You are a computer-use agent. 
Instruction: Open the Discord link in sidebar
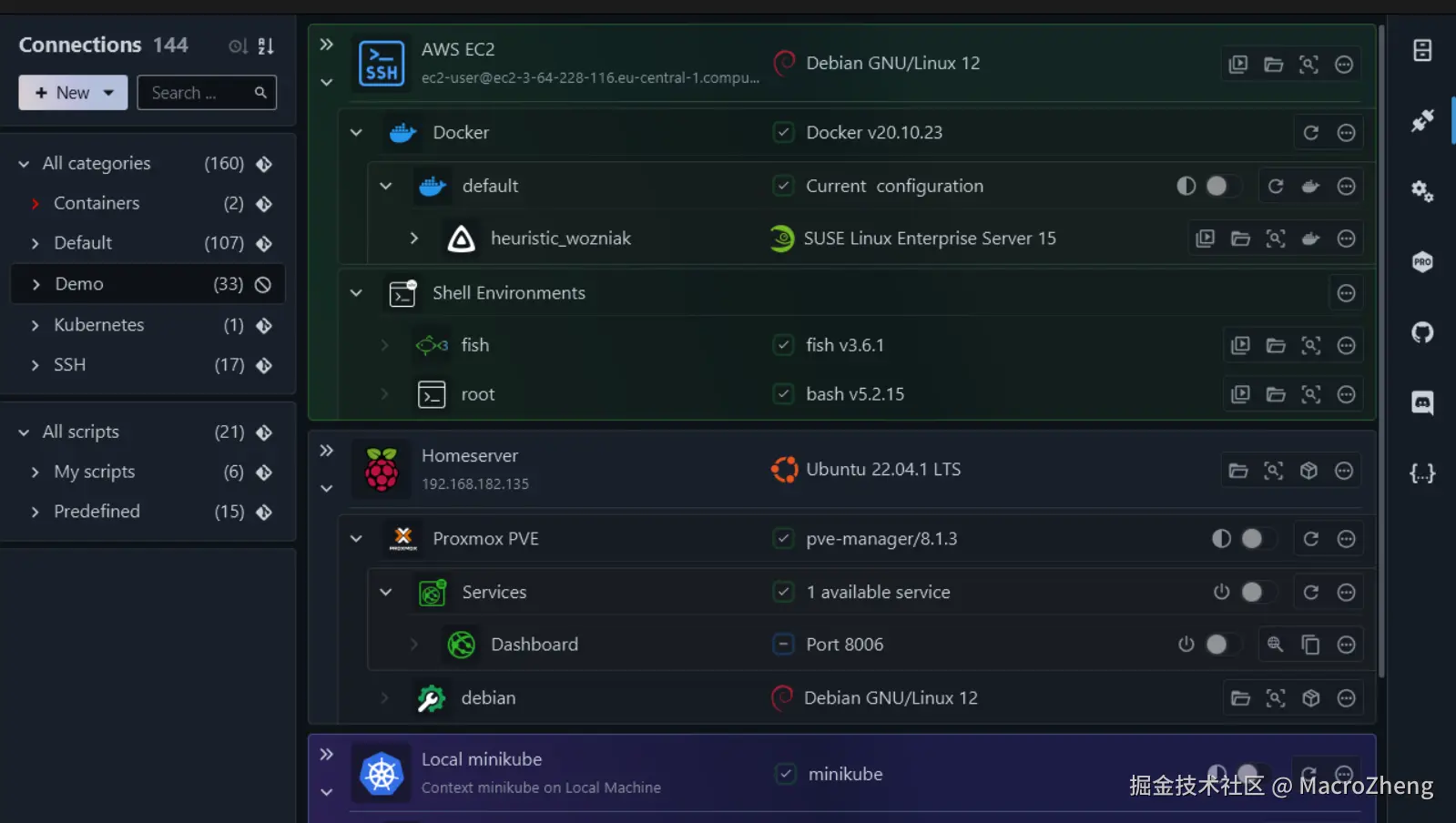coord(1422,402)
